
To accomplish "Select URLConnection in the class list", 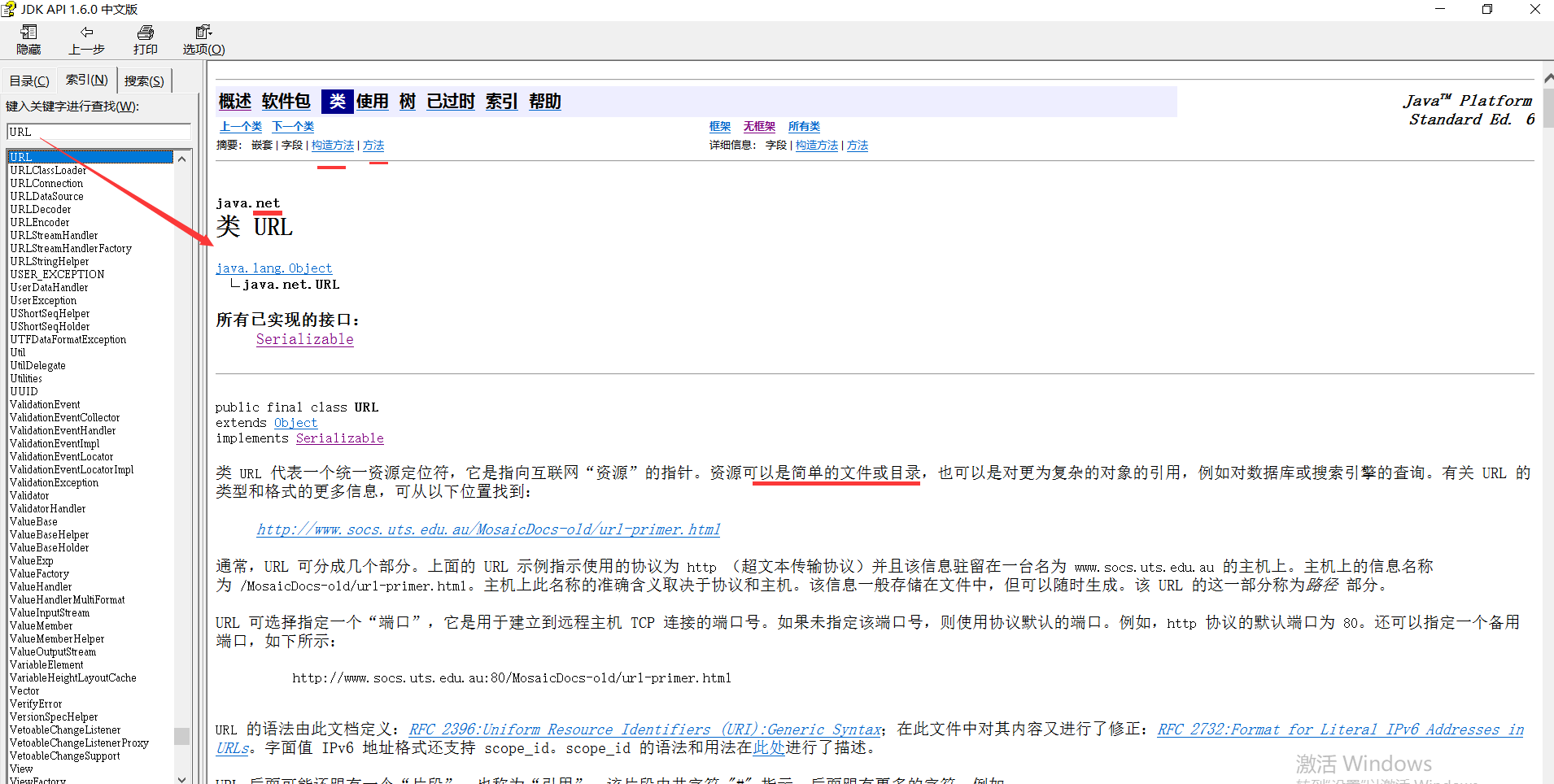I will tap(46, 182).
